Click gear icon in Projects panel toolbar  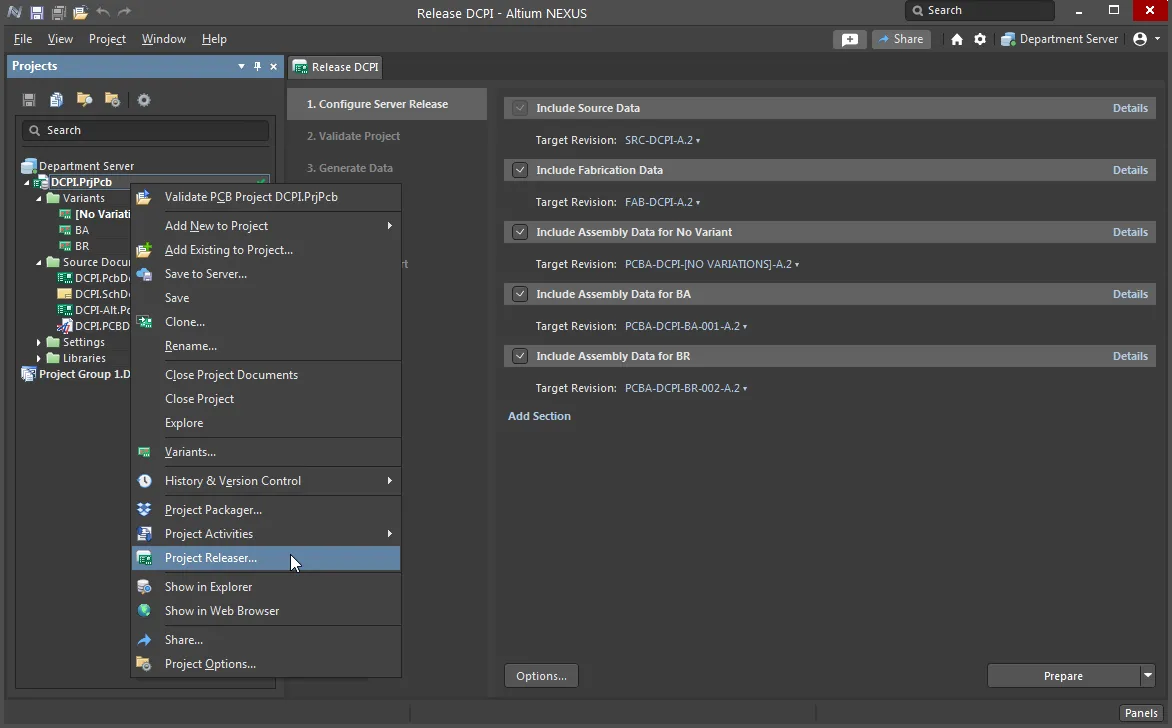point(144,99)
